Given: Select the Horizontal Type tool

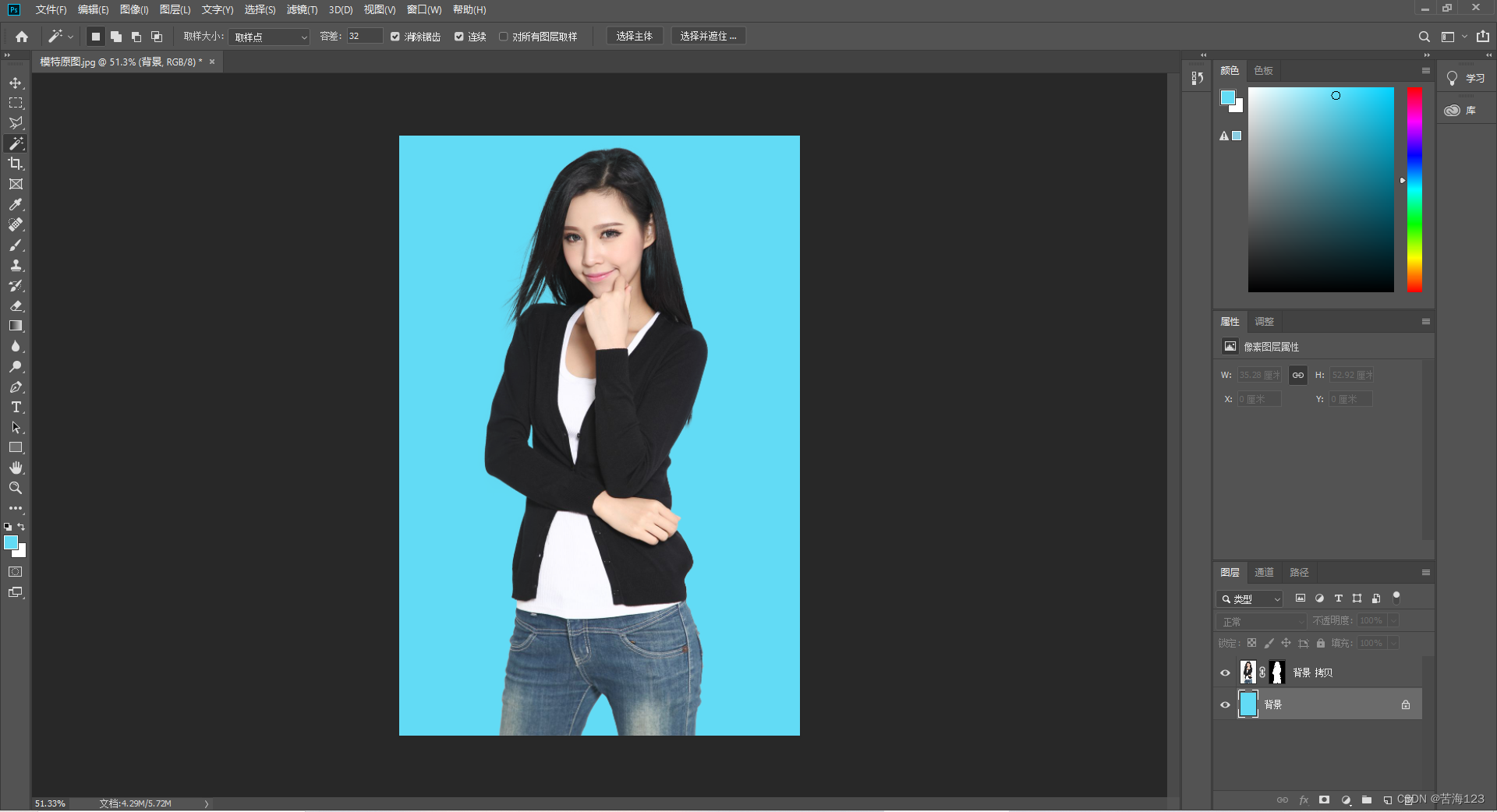Looking at the screenshot, I should (16, 407).
